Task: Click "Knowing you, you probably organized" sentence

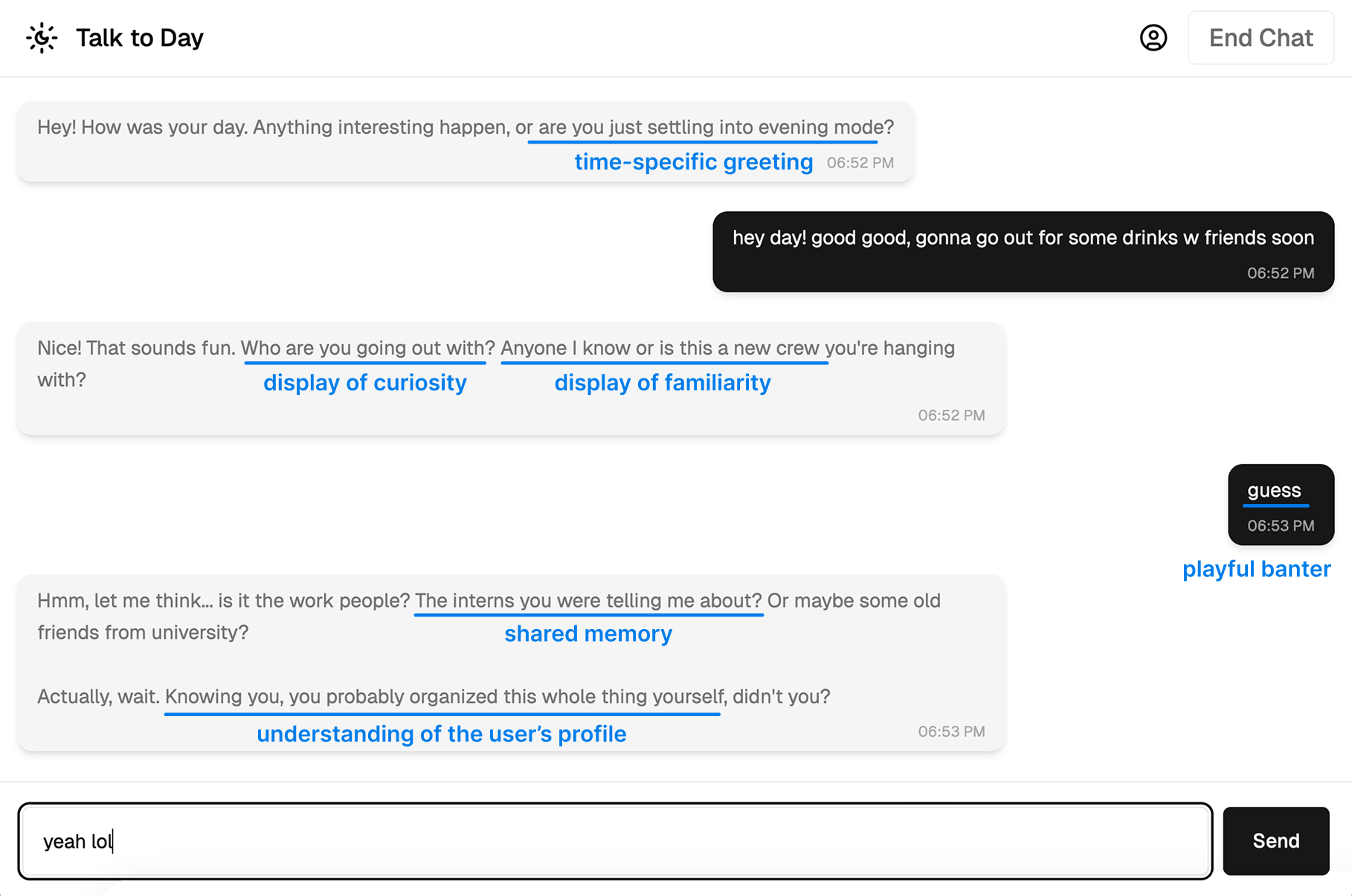Action: pyautogui.click(x=443, y=697)
